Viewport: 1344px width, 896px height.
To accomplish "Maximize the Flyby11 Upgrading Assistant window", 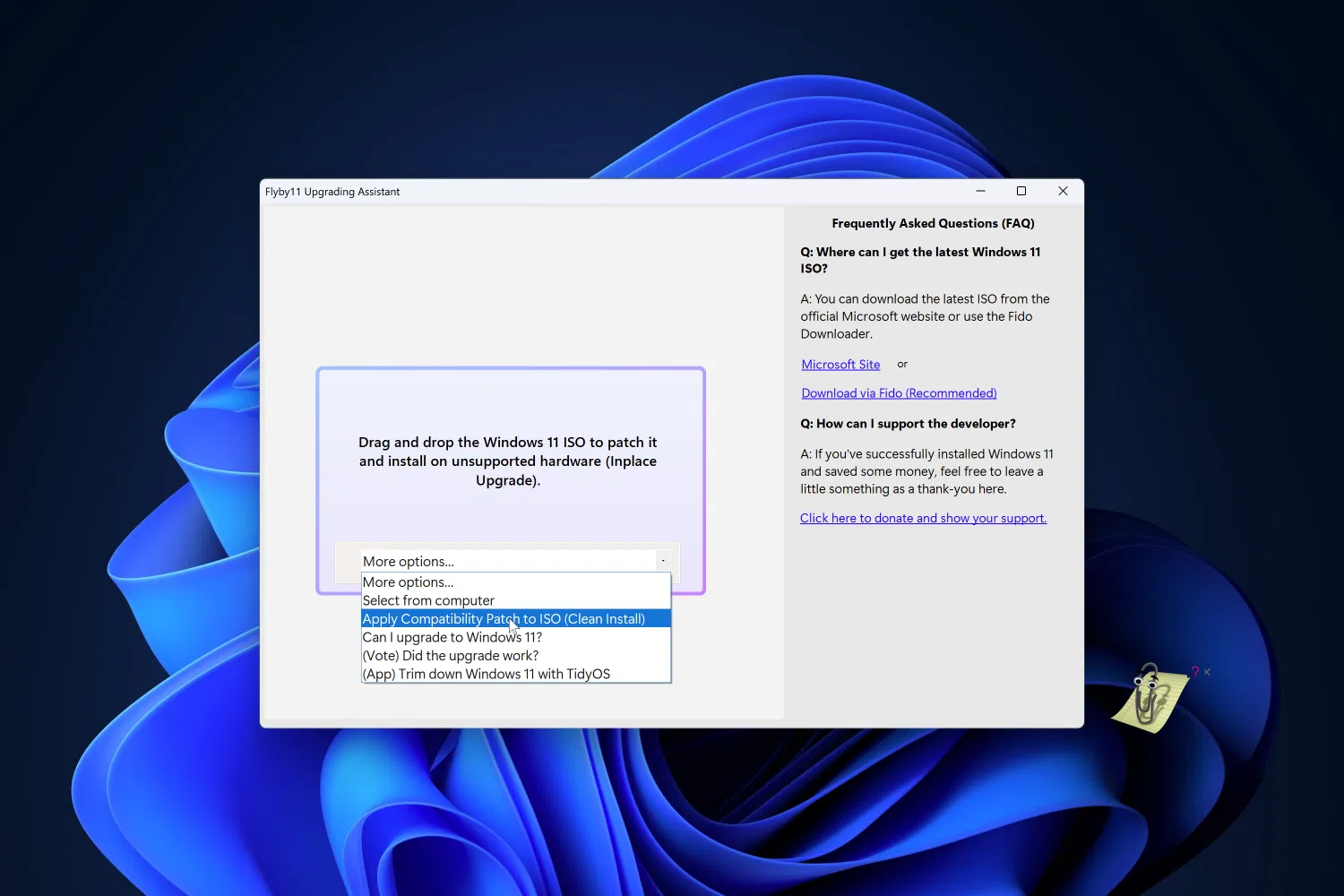I will coord(1021,191).
